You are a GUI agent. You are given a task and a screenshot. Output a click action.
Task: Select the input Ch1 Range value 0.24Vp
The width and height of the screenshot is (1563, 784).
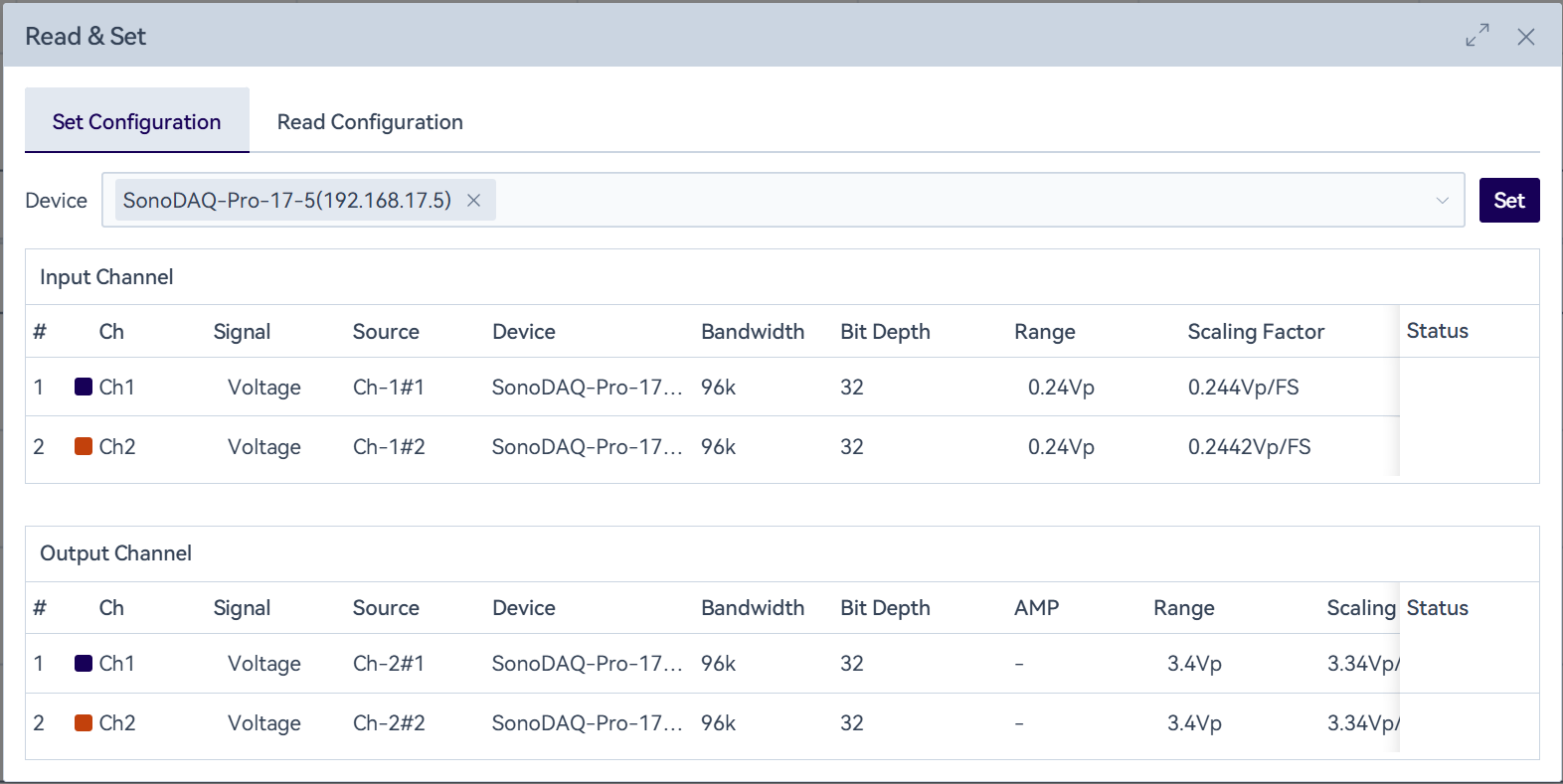pyautogui.click(x=1061, y=388)
